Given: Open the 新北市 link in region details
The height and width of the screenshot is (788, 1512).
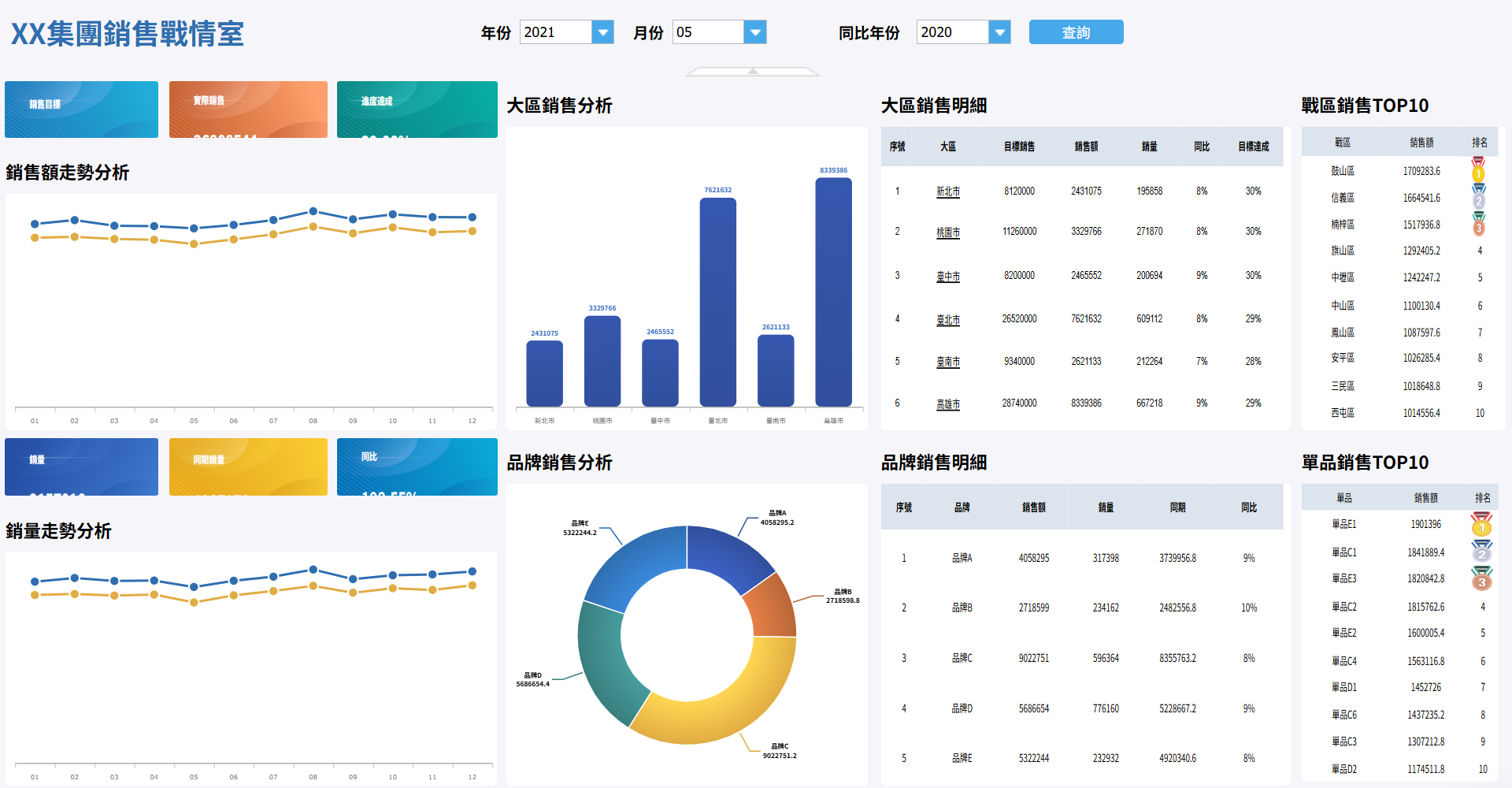Looking at the screenshot, I should 948,191.
